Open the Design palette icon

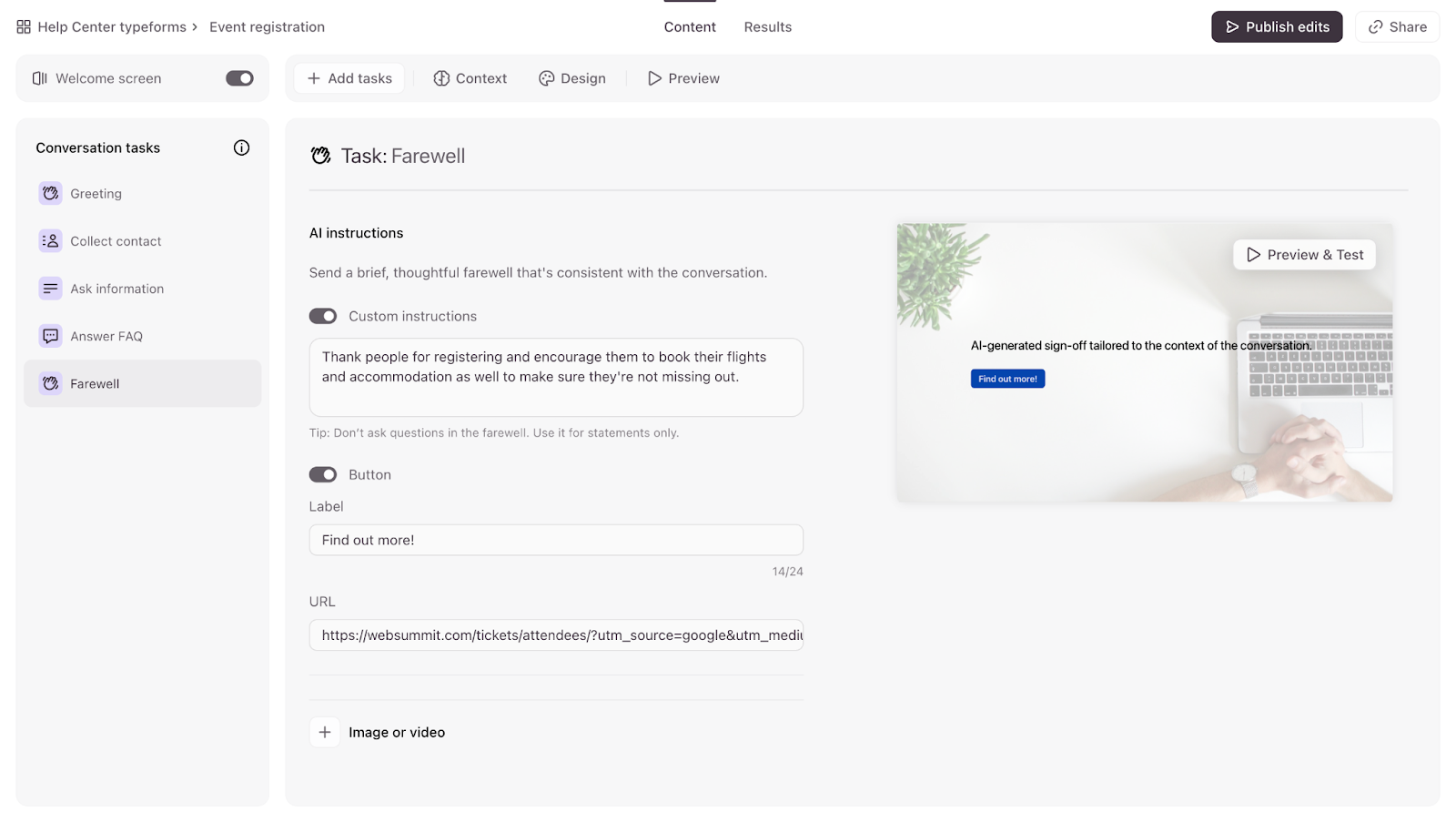(x=546, y=78)
